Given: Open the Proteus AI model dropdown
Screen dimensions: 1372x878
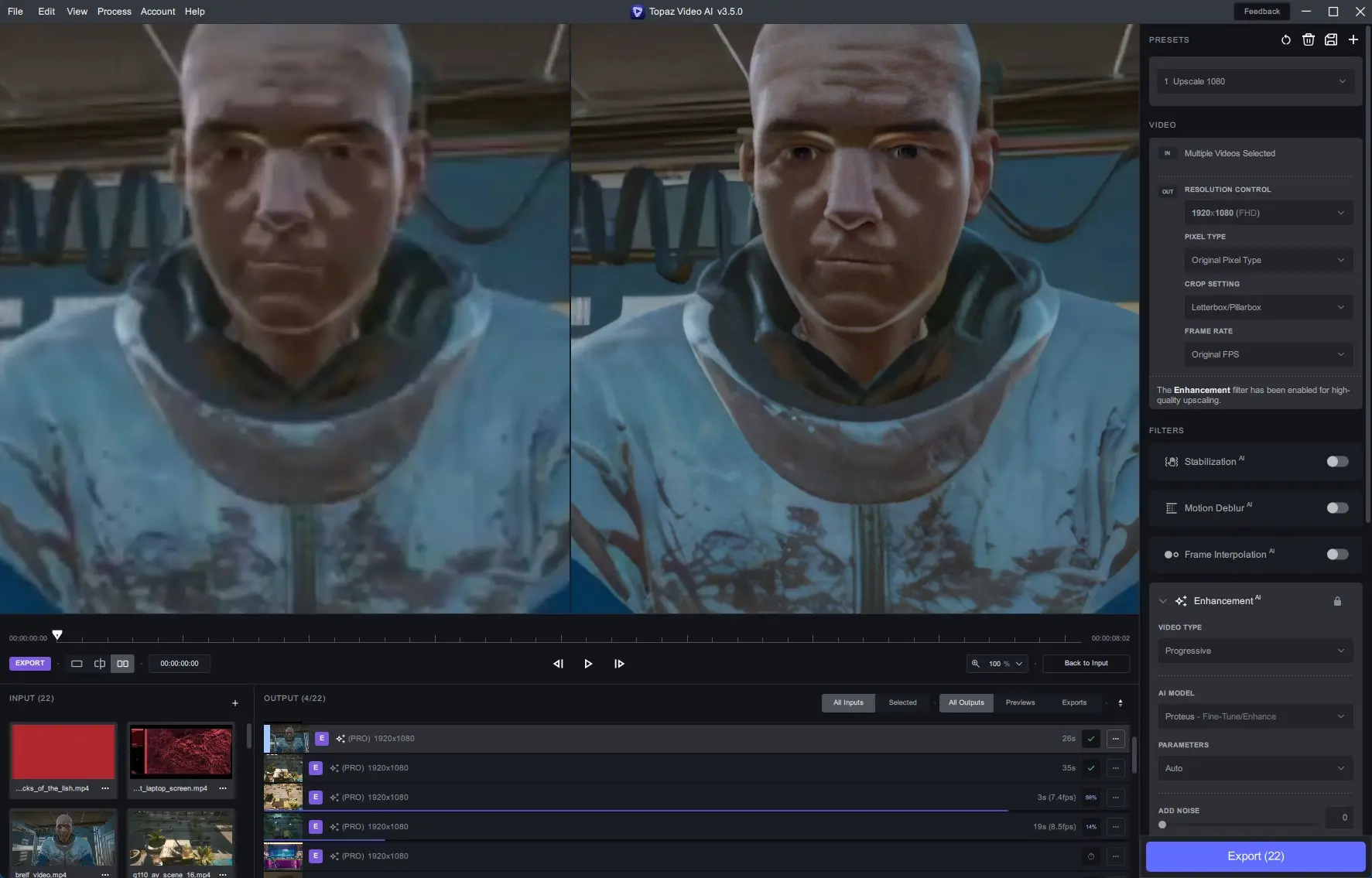Looking at the screenshot, I should [x=1254, y=717].
